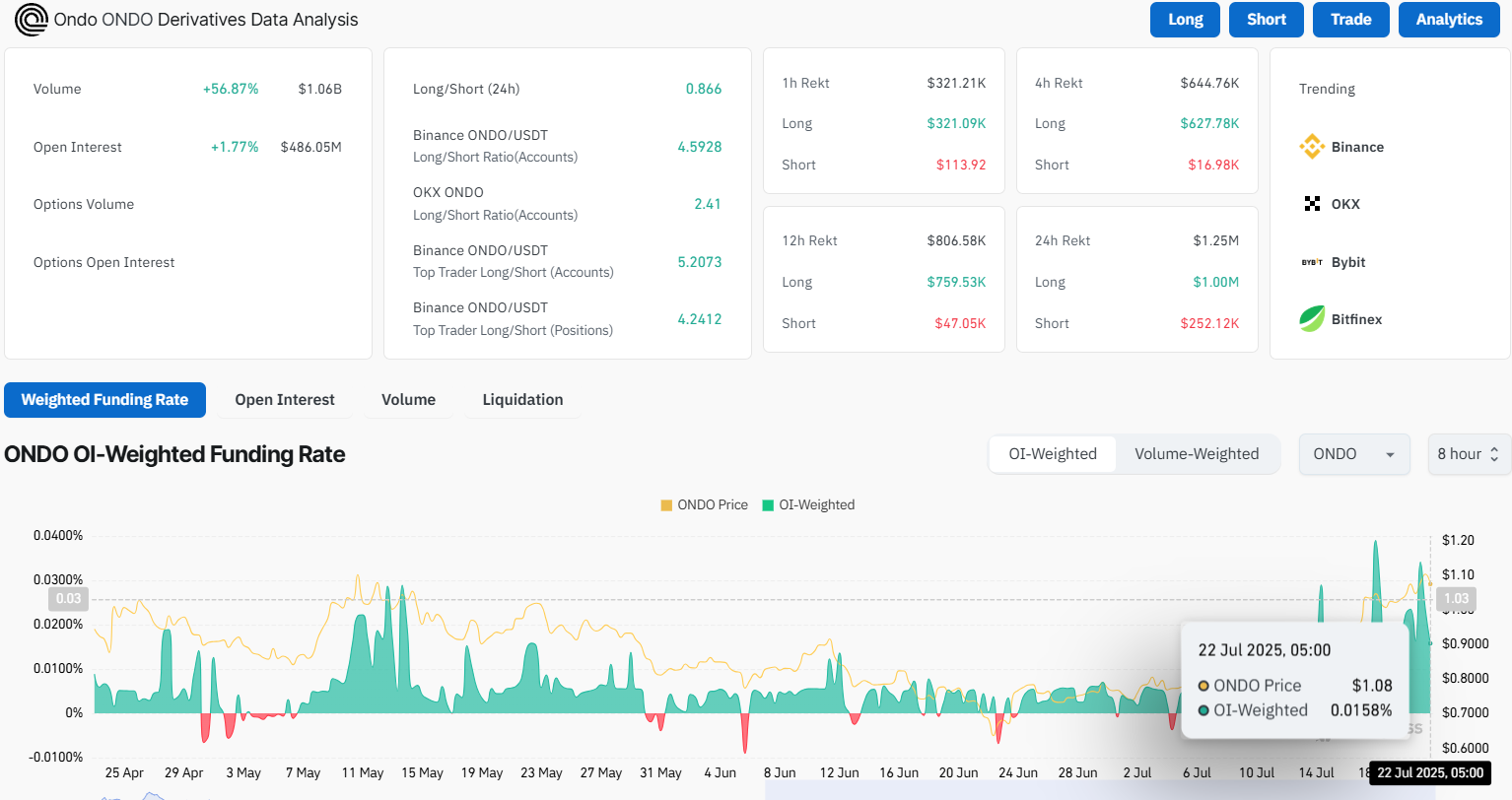Select OI-Weighted weighting mode
The image size is (1512, 800).
tap(1053, 454)
